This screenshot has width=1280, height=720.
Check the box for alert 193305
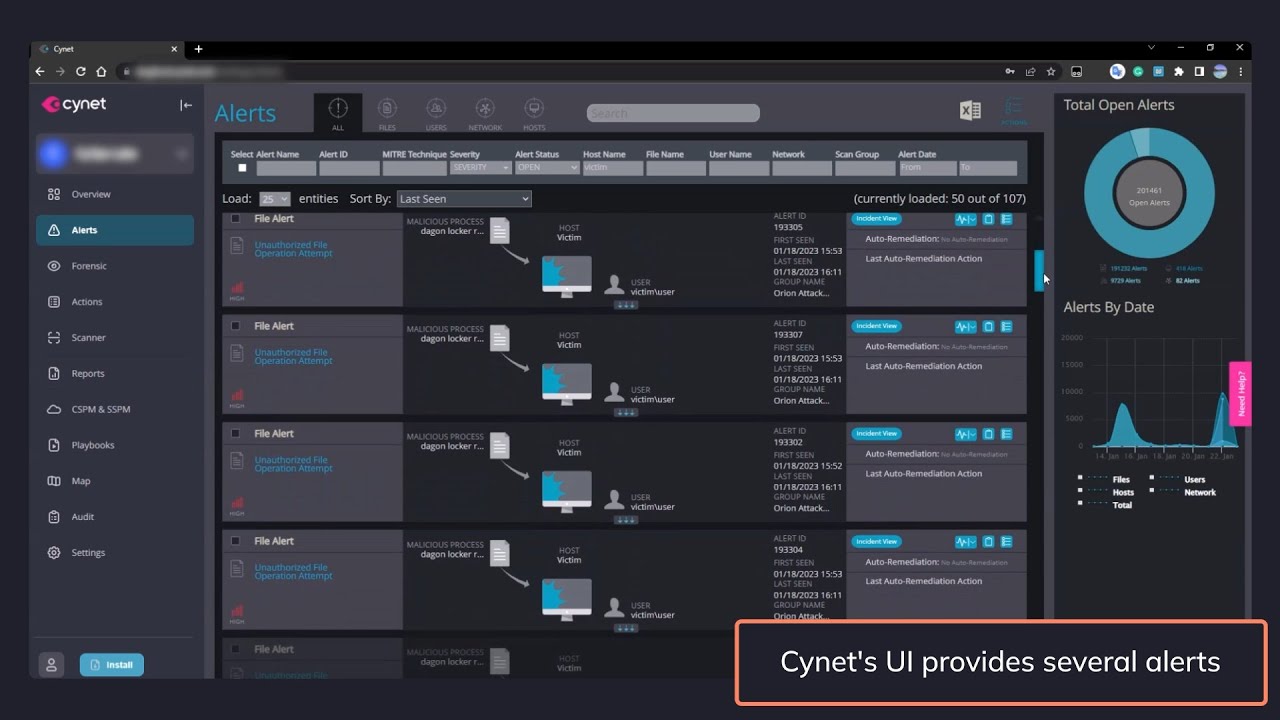[x=236, y=218]
